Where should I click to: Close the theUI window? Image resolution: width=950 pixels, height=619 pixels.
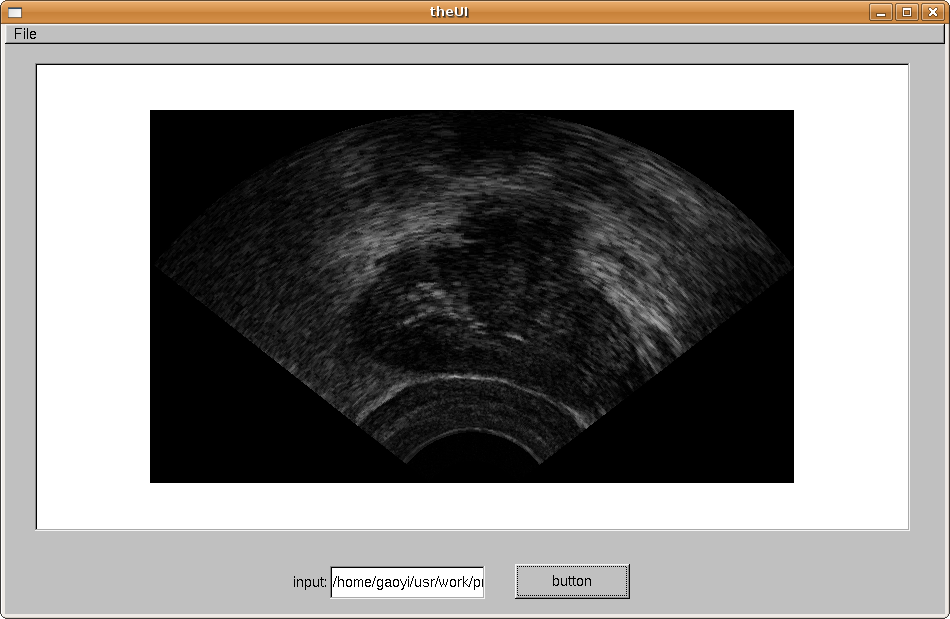tap(932, 12)
